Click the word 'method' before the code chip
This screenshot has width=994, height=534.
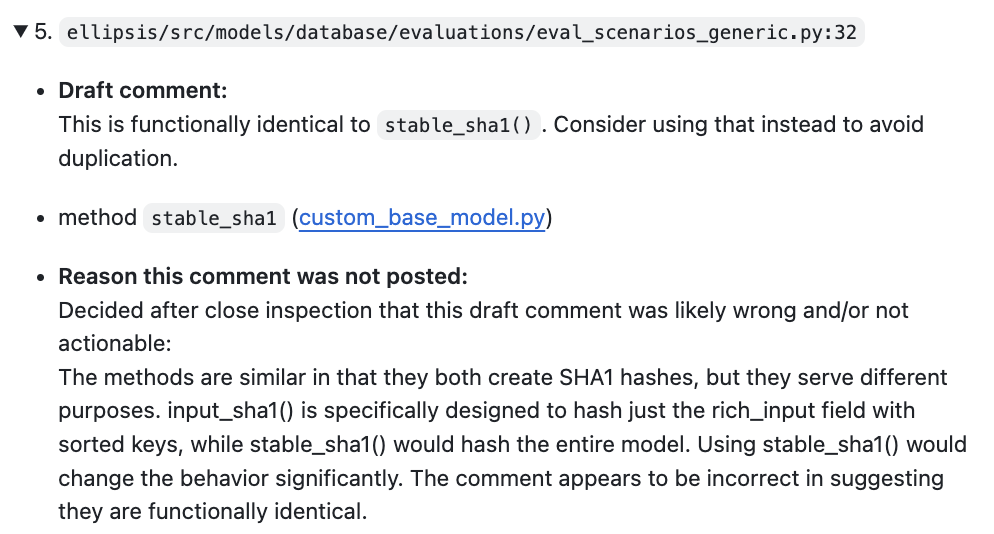[98, 218]
